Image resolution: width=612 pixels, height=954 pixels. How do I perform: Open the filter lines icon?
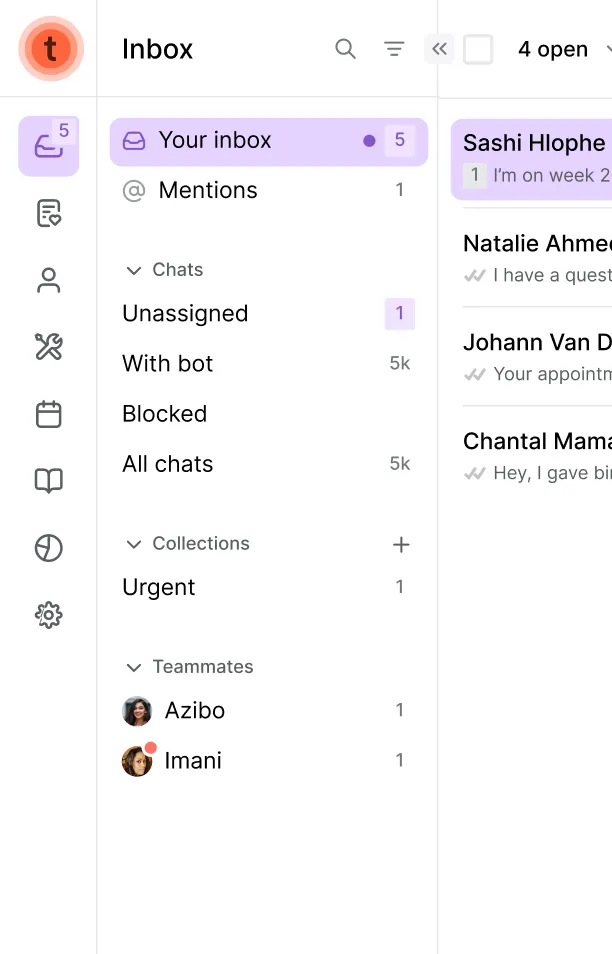[394, 49]
